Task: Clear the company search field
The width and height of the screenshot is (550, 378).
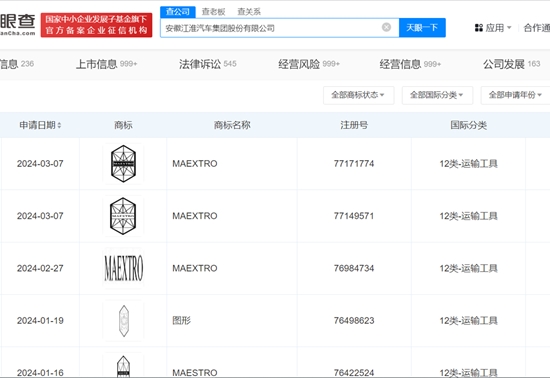Action: click(386, 27)
